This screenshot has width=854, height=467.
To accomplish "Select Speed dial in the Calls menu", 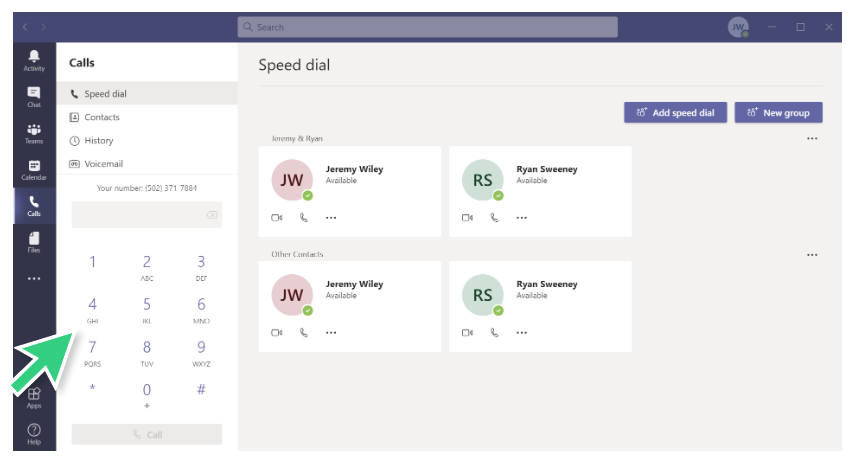I will (x=147, y=94).
